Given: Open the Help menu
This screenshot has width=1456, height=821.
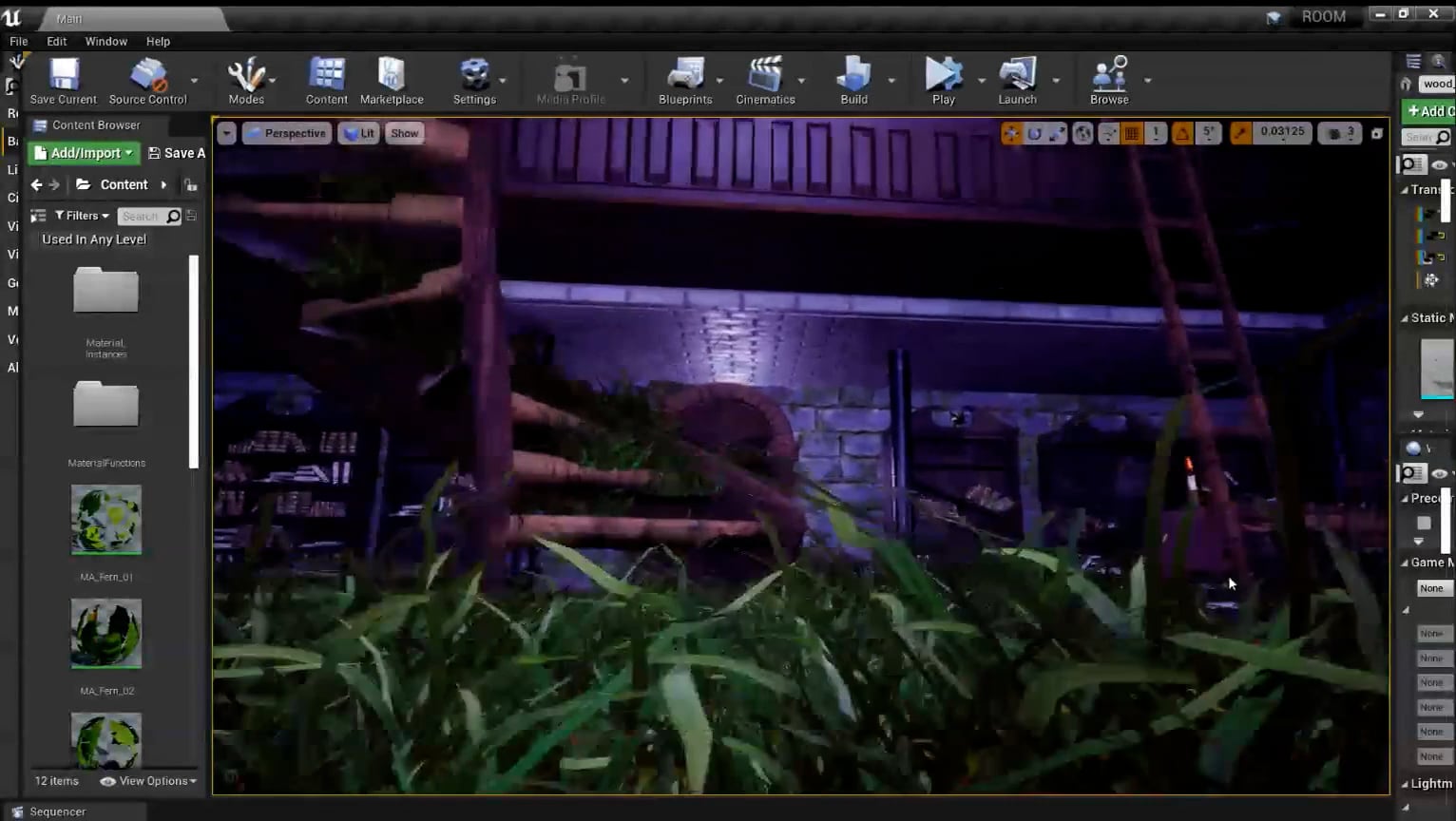Looking at the screenshot, I should click(x=158, y=41).
